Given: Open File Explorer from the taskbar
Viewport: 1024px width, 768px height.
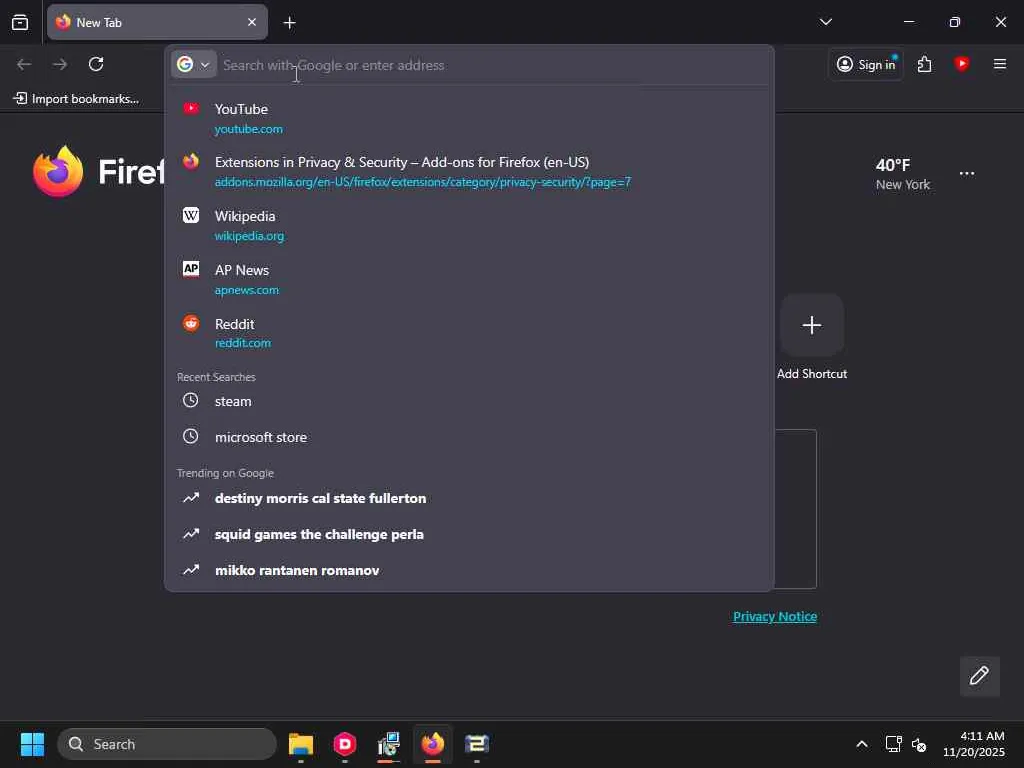Looking at the screenshot, I should pos(300,744).
